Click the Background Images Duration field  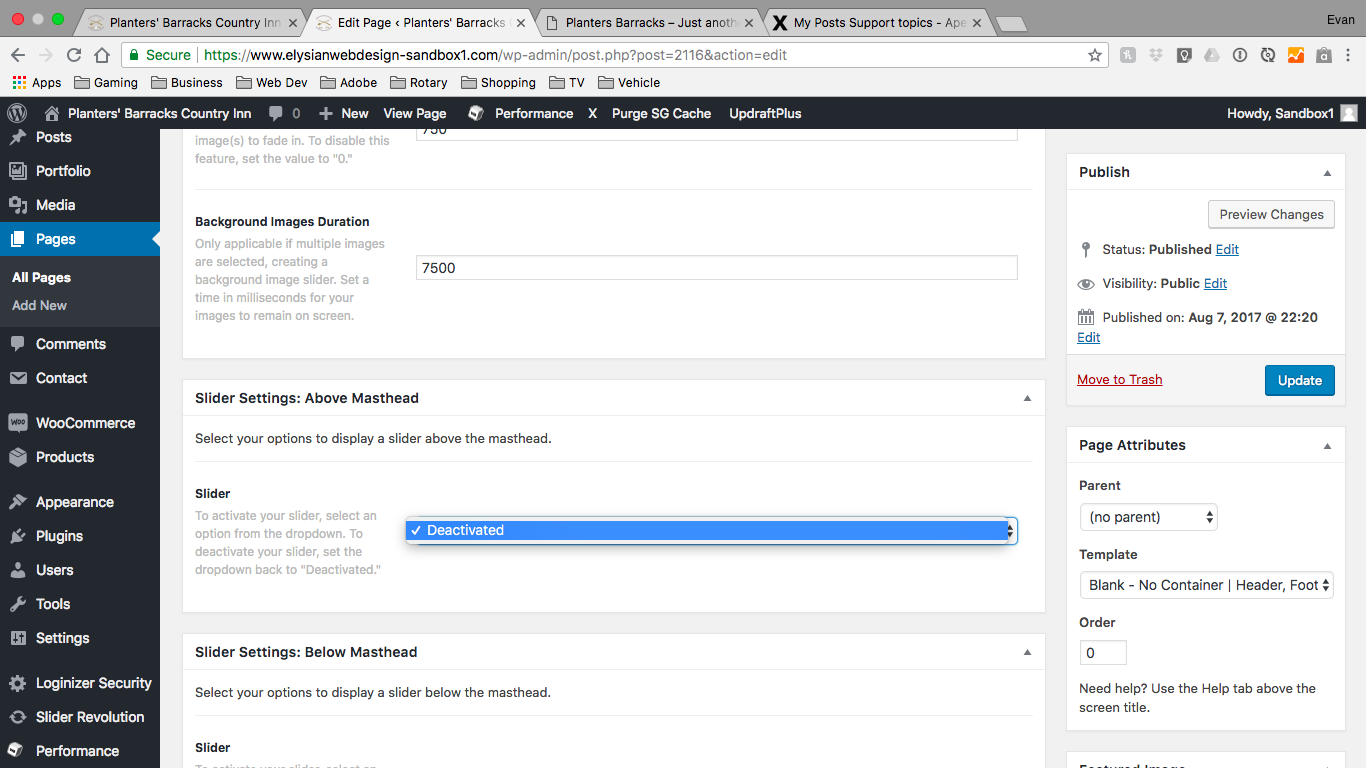tap(716, 267)
